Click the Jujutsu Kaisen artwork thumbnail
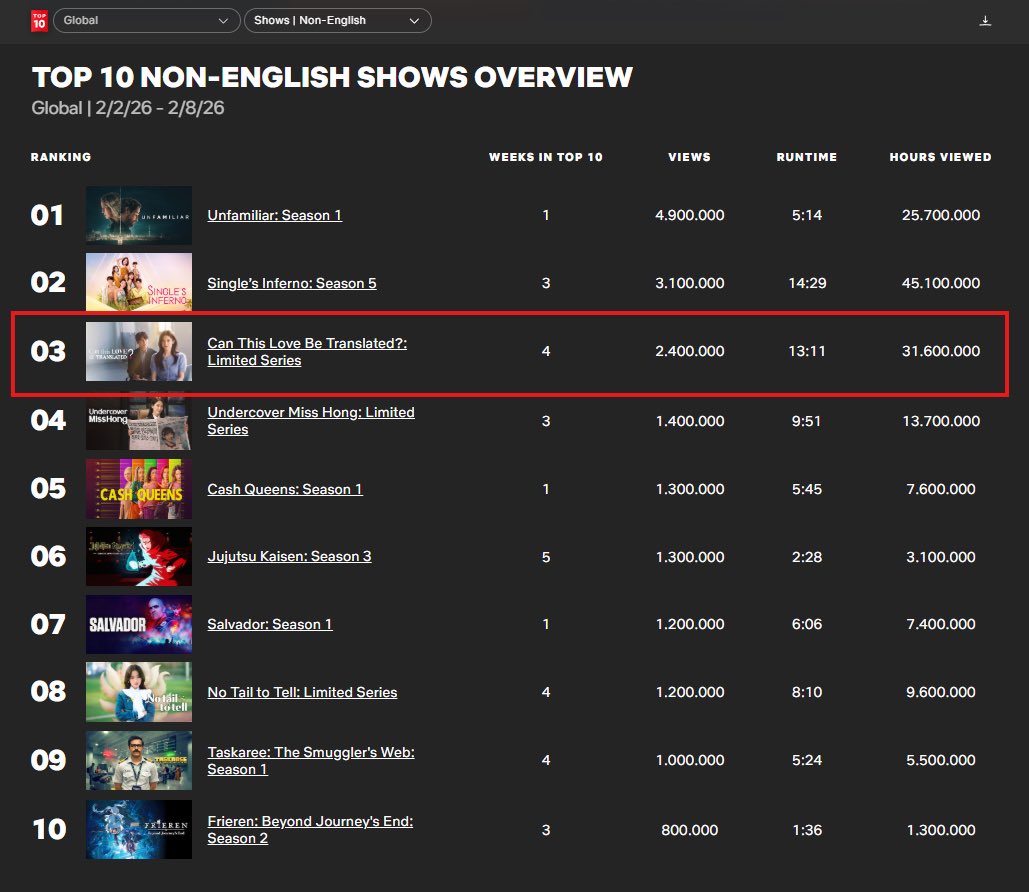 coord(139,557)
